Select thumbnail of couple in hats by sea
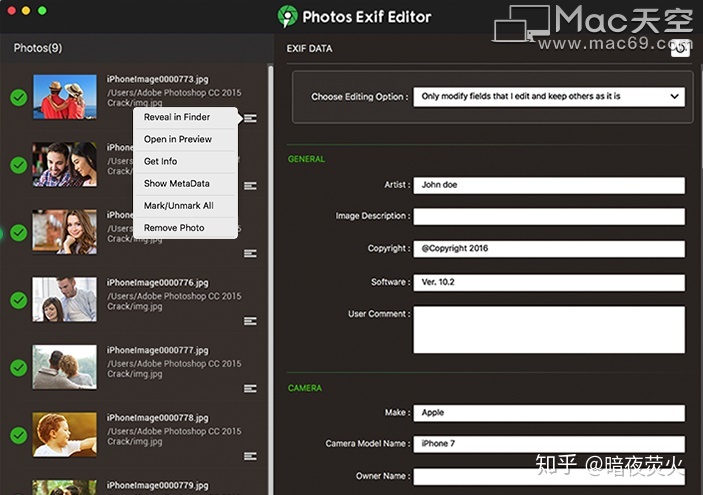The height and width of the screenshot is (495, 703). 65,97
